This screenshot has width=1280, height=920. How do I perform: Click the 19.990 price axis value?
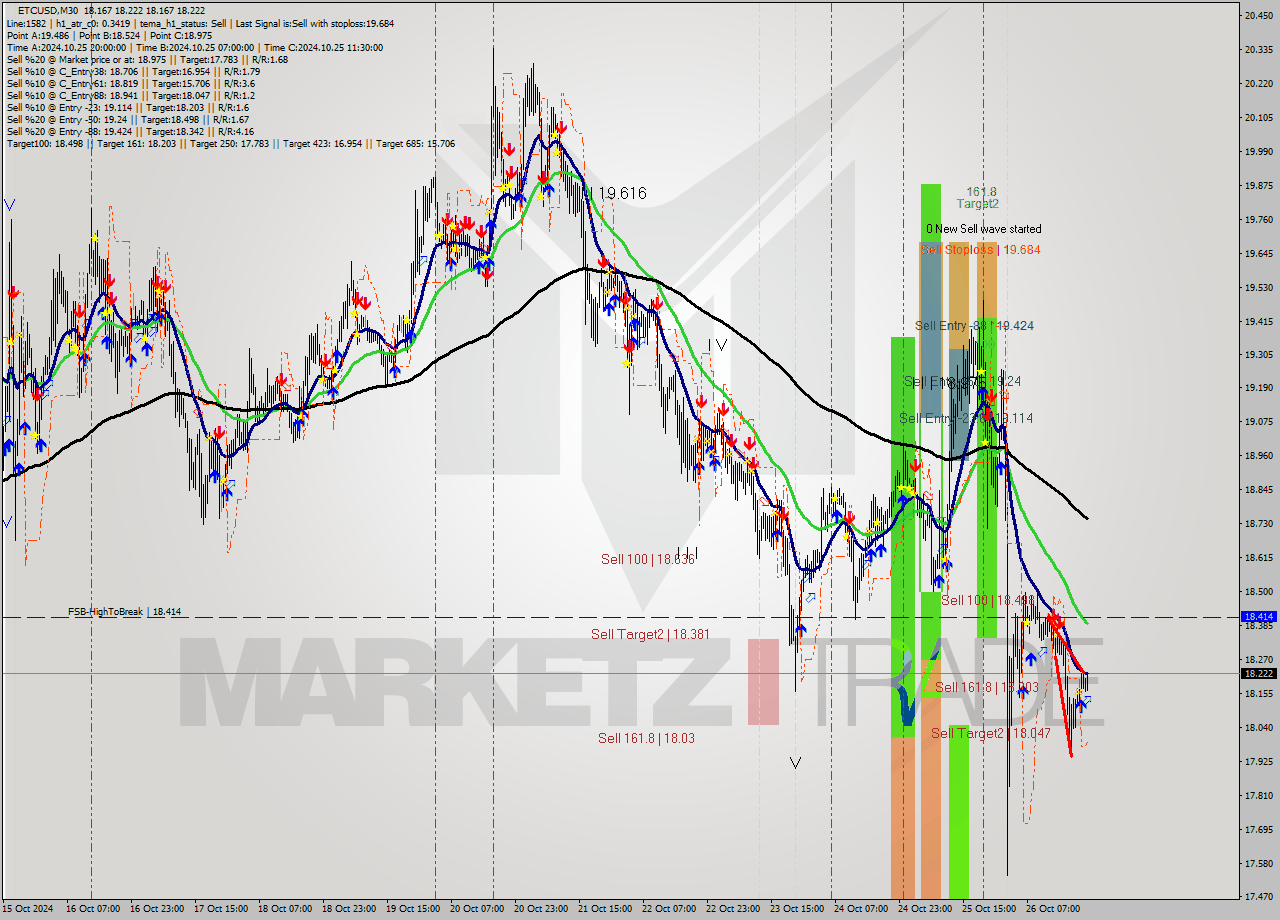pyautogui.click(x=1257, y=152)
